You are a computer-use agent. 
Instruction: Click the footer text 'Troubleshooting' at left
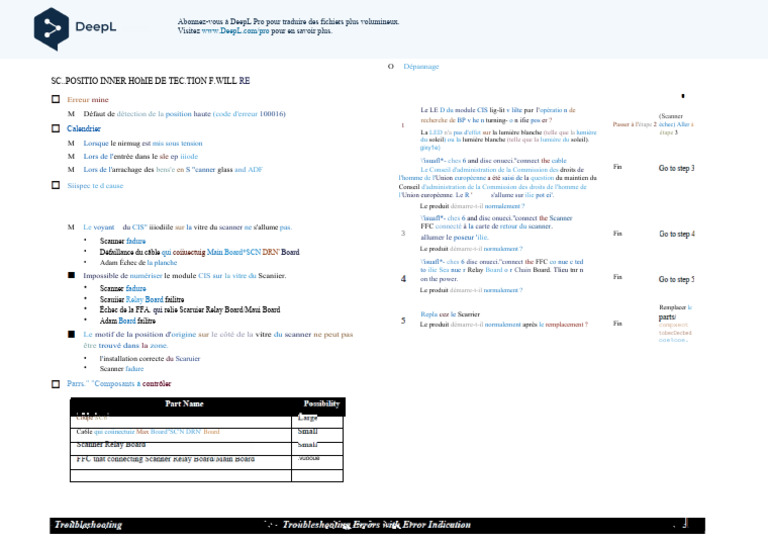(x=88, y=525)
